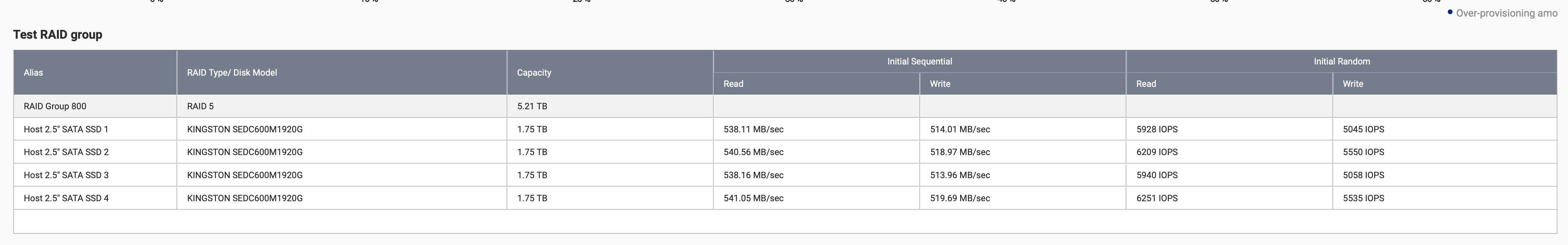The image size is (1568, 245).
Task: Click the Initial Sequential header
Action: pos(919,61)
